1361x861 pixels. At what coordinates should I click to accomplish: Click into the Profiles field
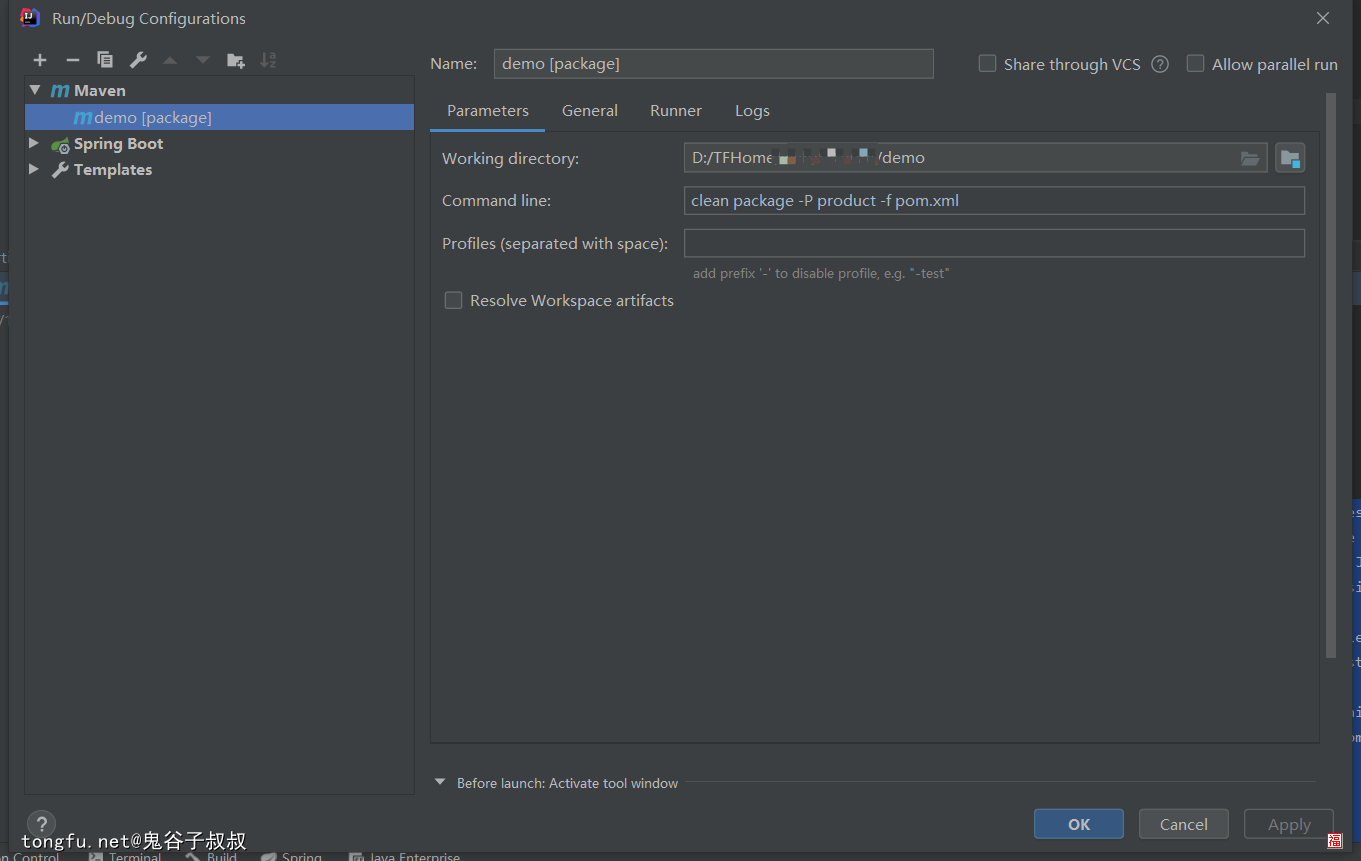click(994, 243)
